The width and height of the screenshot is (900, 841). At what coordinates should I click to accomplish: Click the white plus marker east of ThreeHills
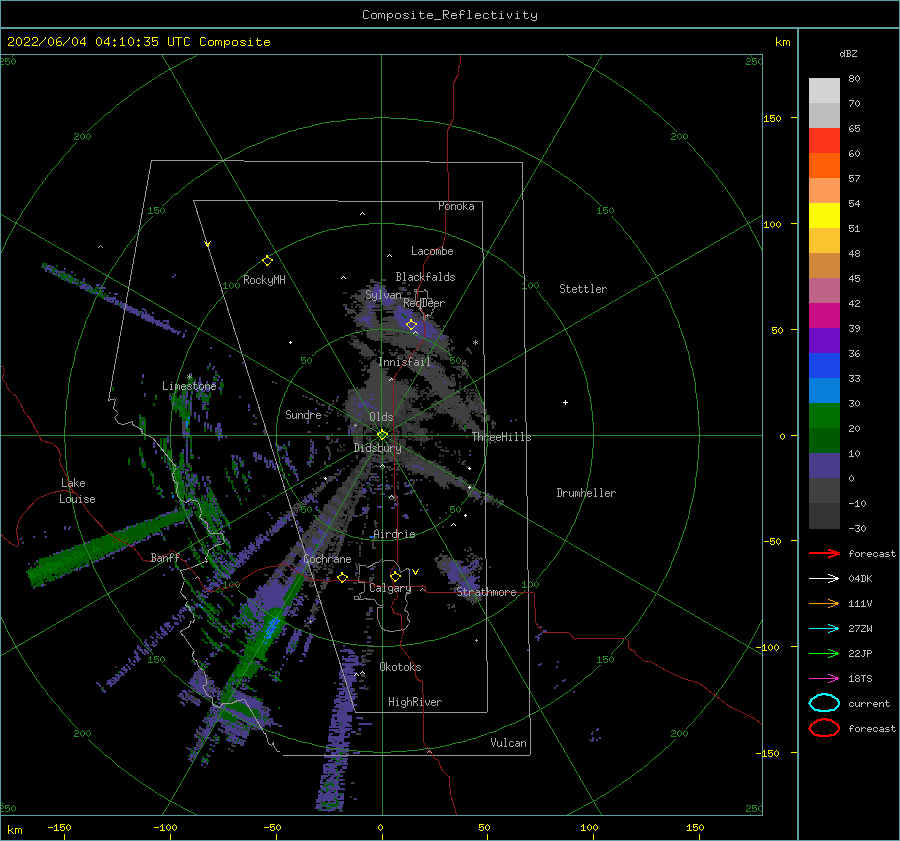[x=565, y=402]
